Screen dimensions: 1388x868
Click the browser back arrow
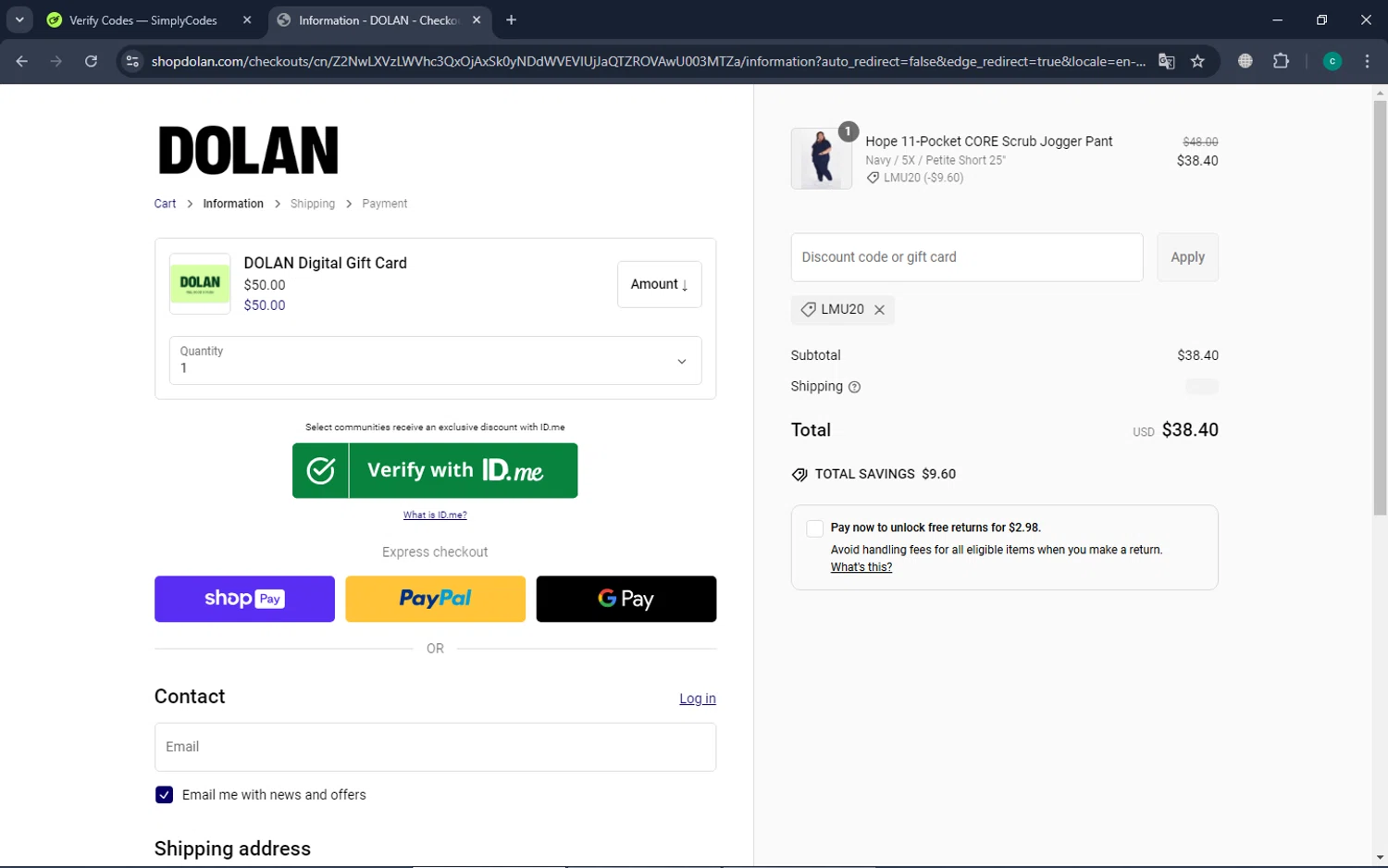pos(22,61)
